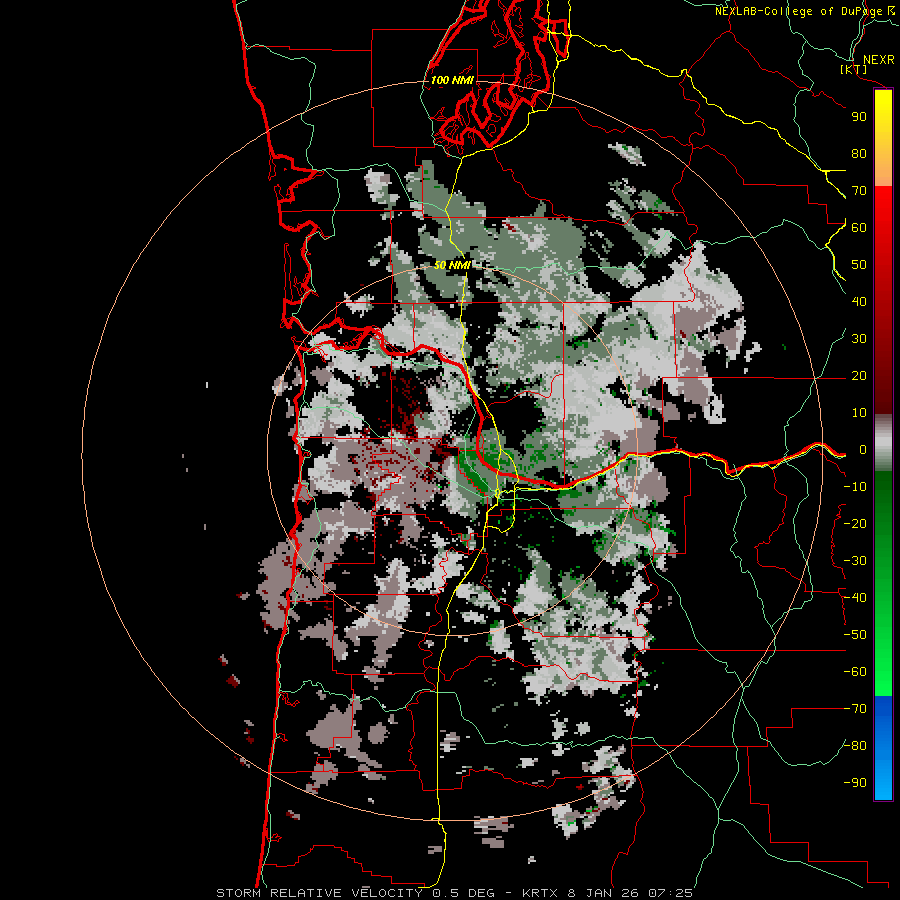Select the 20 value on velocity scale
Screen dimensions: 900x900
coord(859,376)
